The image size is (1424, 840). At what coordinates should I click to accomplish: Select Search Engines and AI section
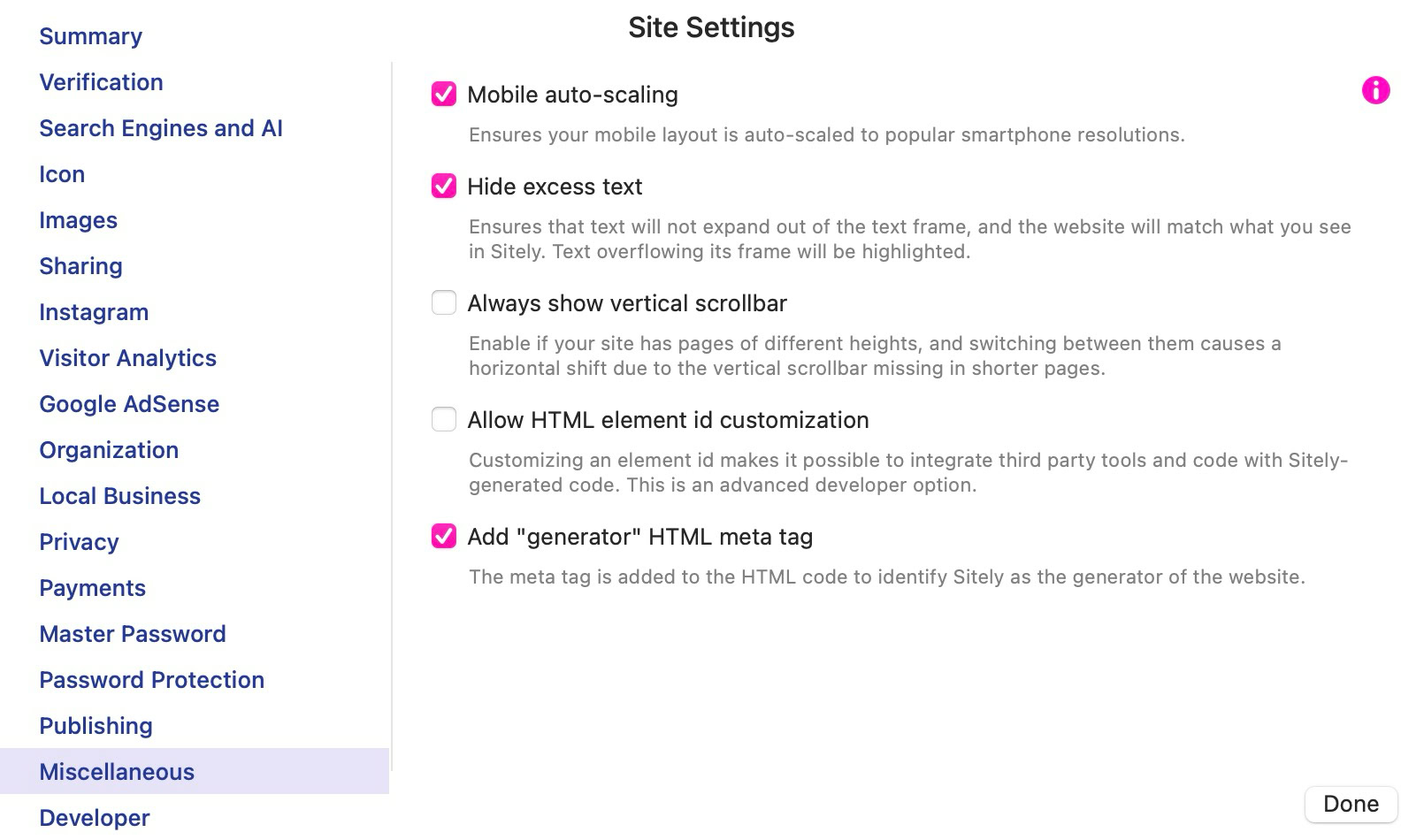[161, 128]
